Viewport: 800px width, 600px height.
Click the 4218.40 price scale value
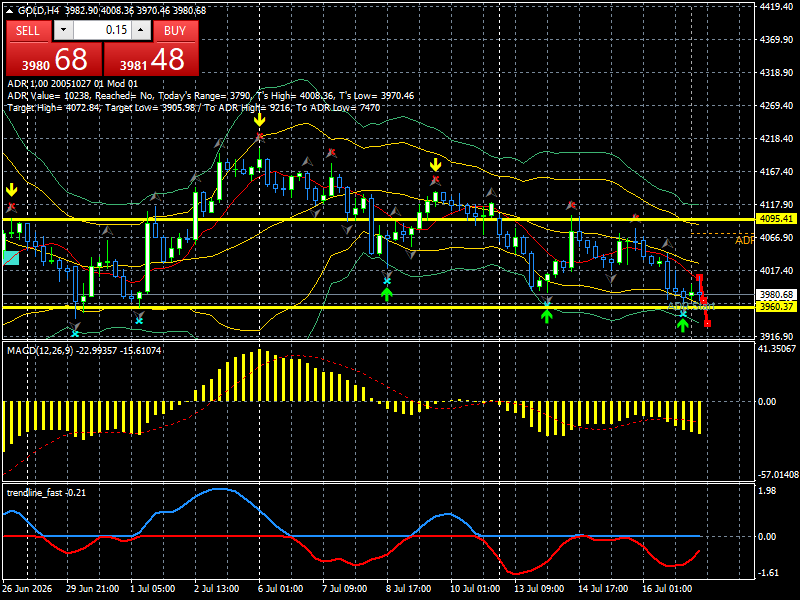[776, 139]
